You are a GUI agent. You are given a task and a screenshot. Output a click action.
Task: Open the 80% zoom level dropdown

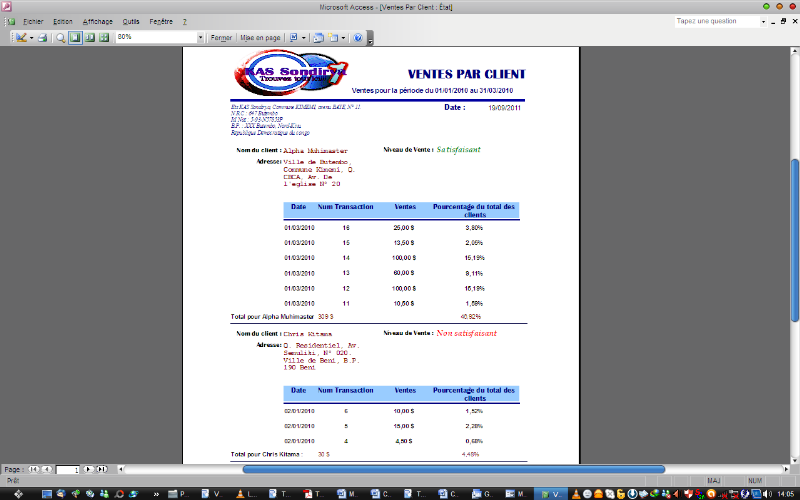click(x=201, y=37)
